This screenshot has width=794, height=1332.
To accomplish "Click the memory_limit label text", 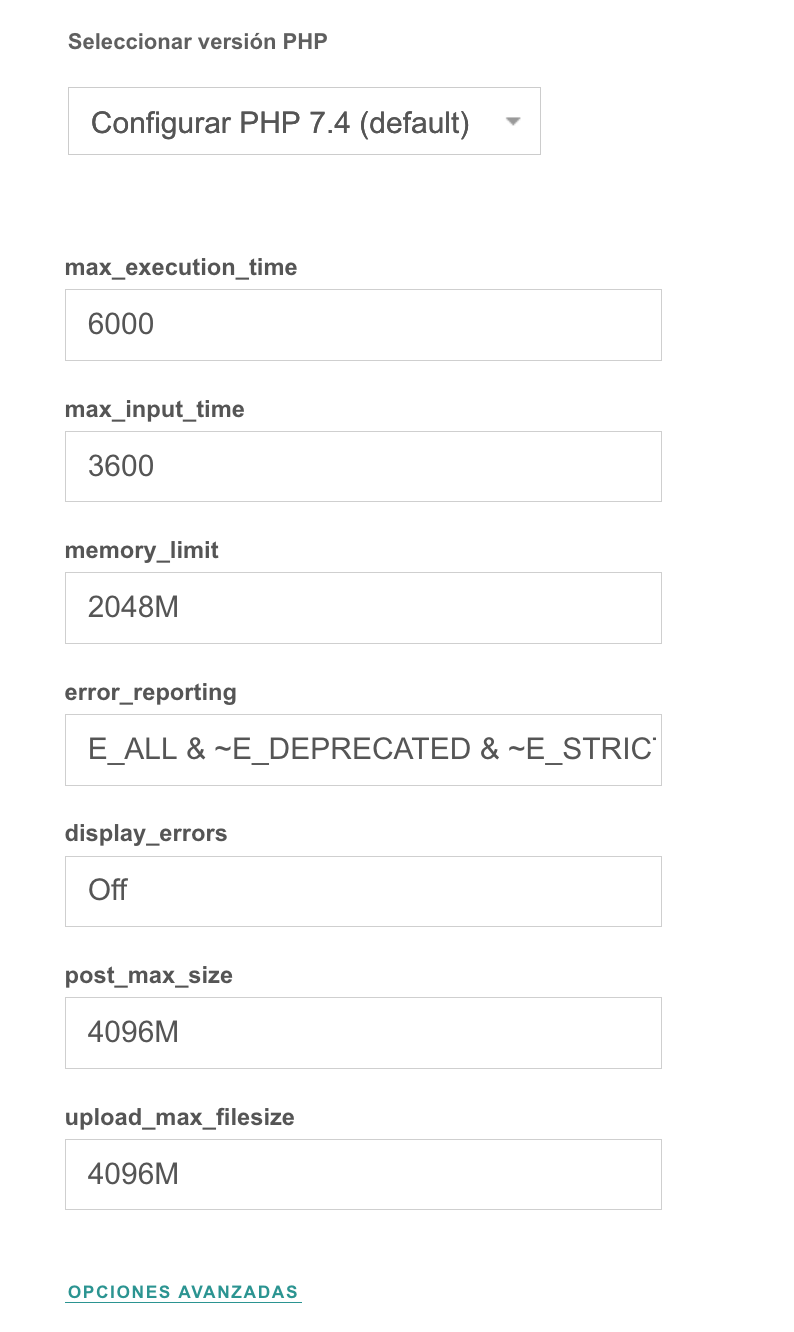I will coord(142,551).
